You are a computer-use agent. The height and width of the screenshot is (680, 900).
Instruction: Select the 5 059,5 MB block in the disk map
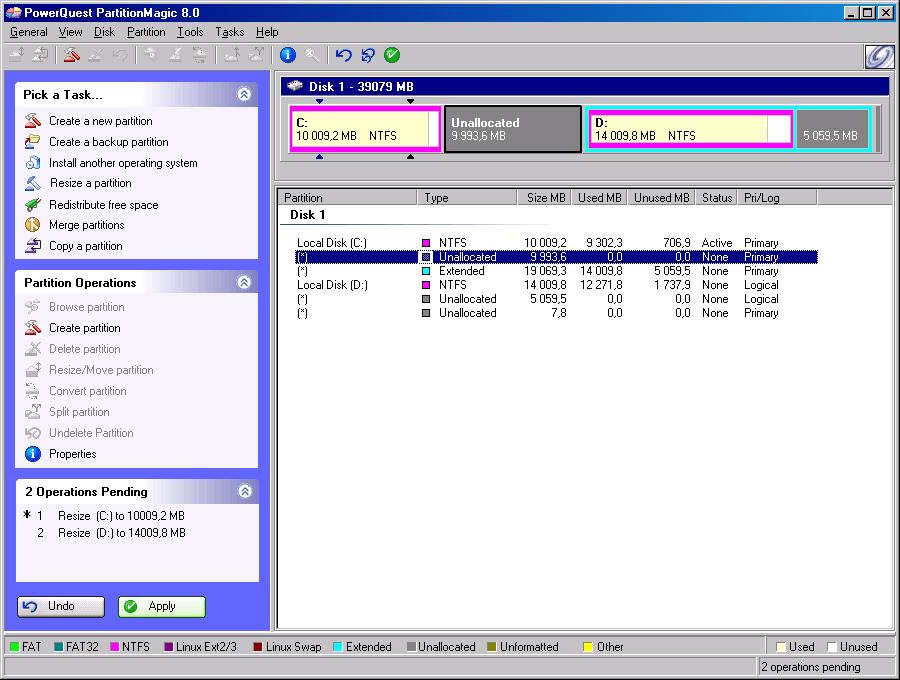[x=832, y=130]
